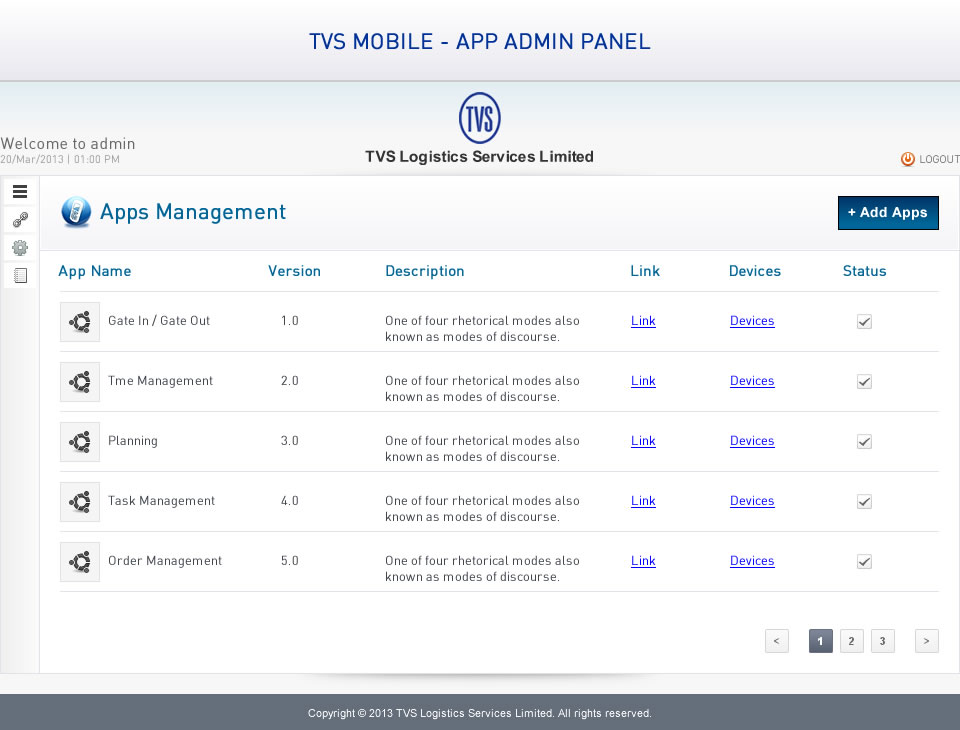The height and width of the screenshot is (730, 960).
Task: Click the Status column header
Action: [x=864, y=271]
